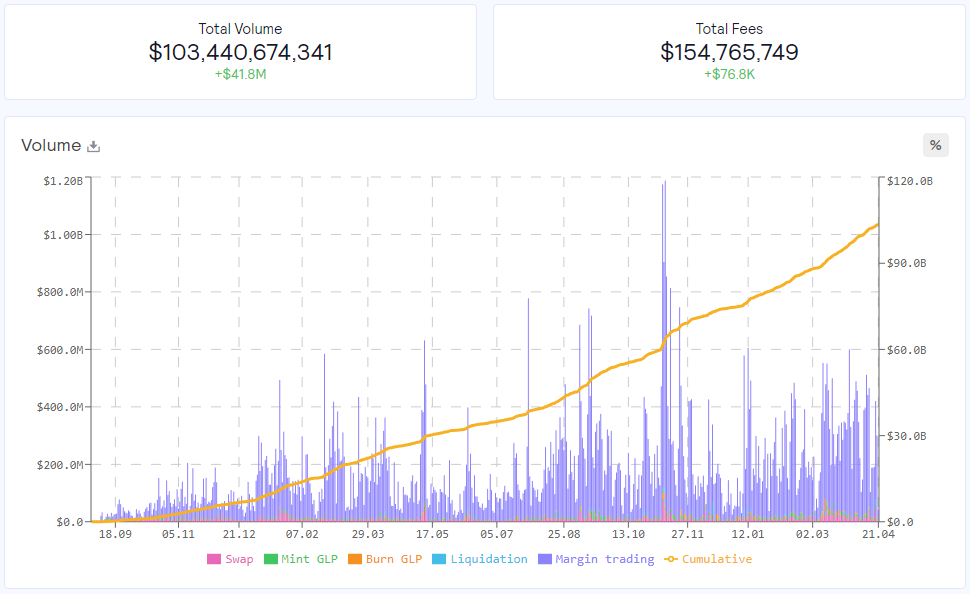Viewport: 970px width, 594px height.
Task: Click the download icon beside Volume title
Action: pyautogui.click(x=94, y=146)
